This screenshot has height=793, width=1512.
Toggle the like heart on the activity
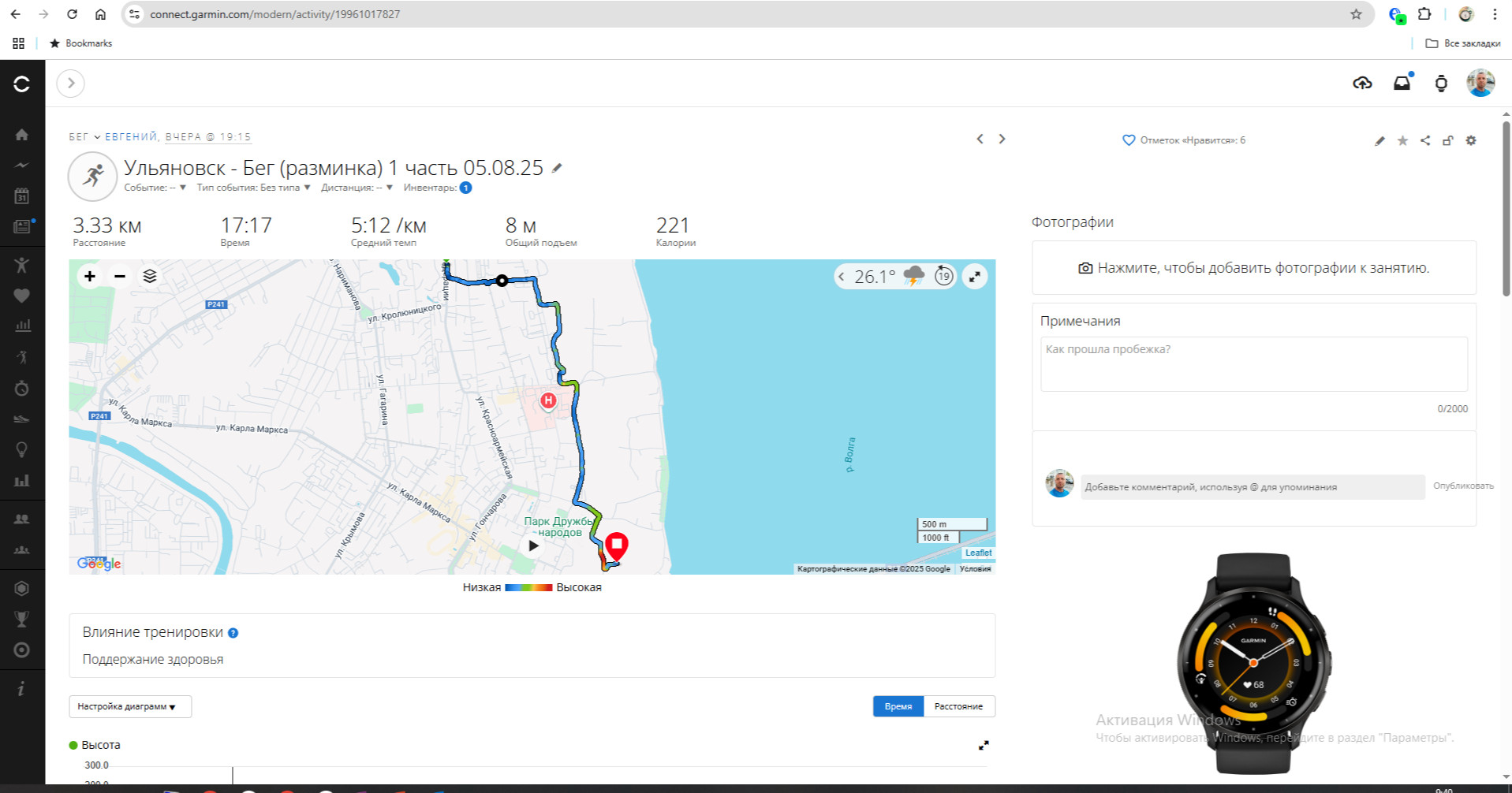click(x=1129, y=140)
